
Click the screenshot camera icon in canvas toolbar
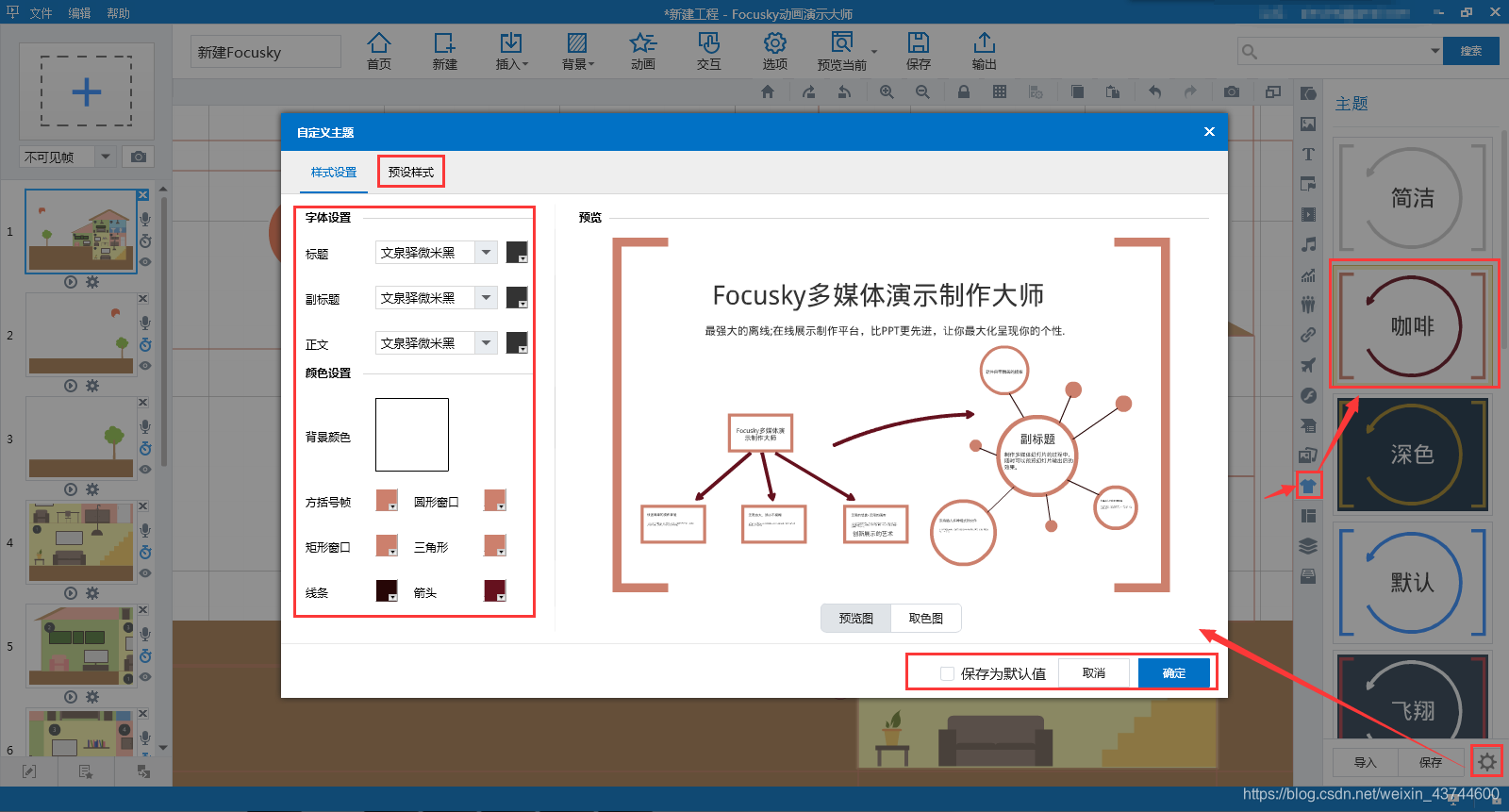1232,91
